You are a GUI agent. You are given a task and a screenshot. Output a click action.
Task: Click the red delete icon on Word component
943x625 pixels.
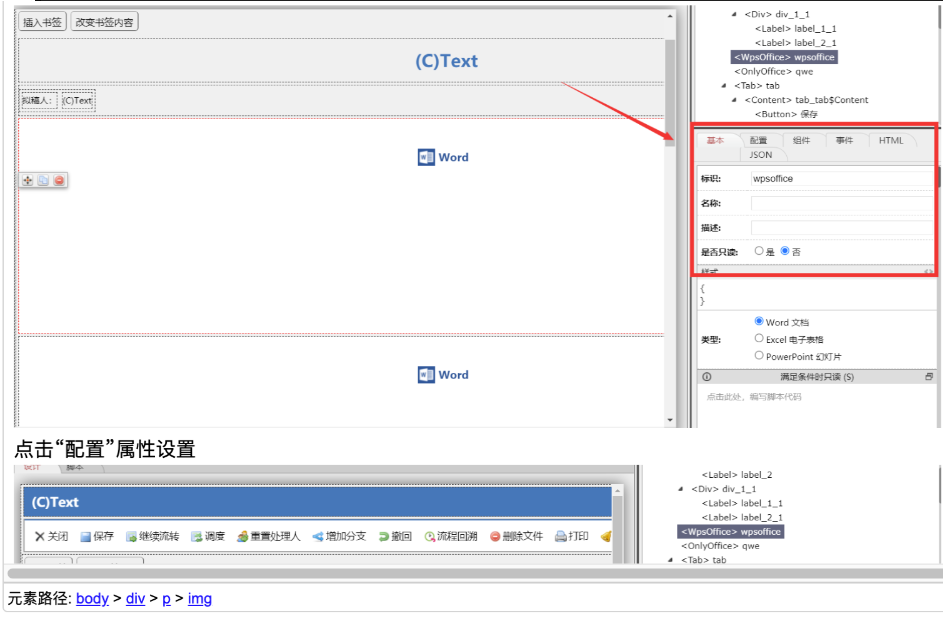[59, 180]
